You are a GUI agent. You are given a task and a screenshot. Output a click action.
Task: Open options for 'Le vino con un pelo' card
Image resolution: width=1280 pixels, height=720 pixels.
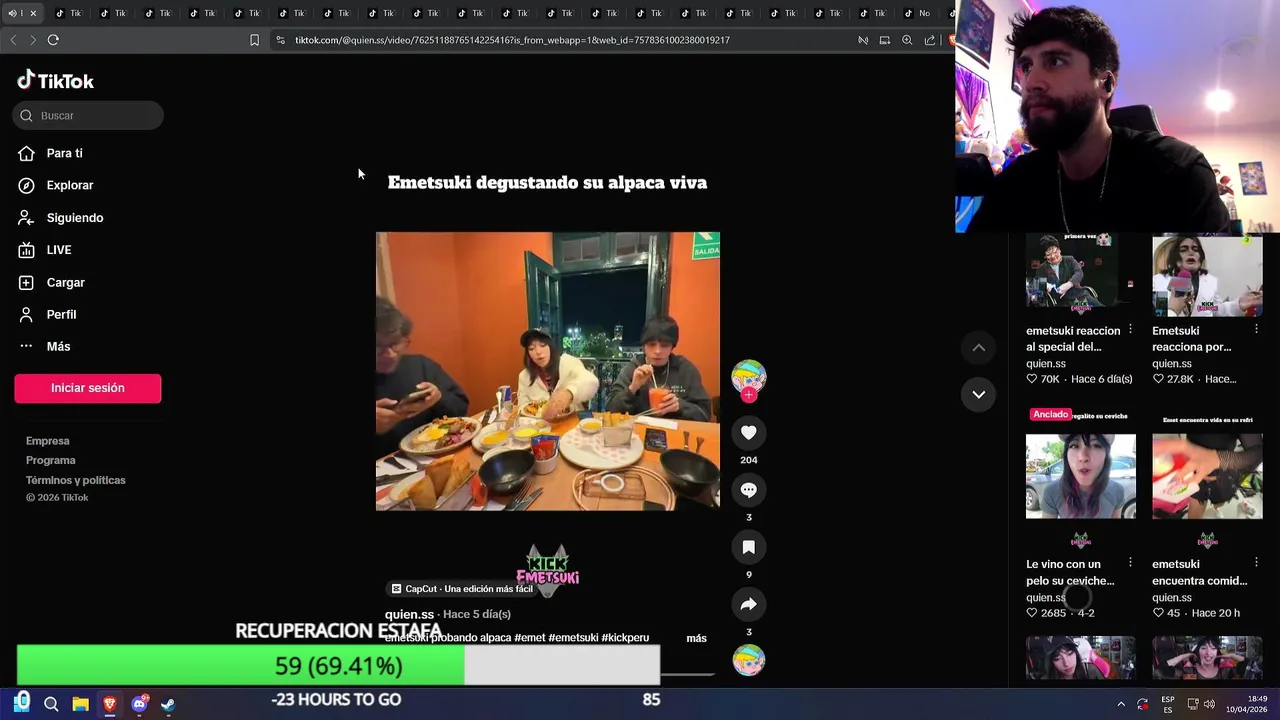pos(1130,563)
